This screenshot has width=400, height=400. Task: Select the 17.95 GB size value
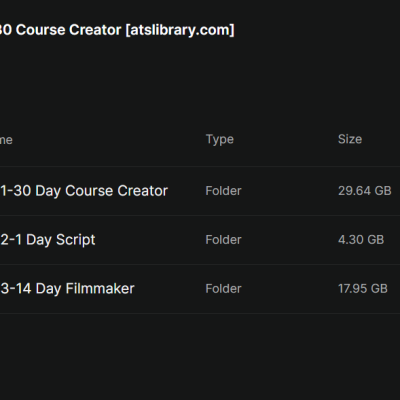tap(363, 289)
